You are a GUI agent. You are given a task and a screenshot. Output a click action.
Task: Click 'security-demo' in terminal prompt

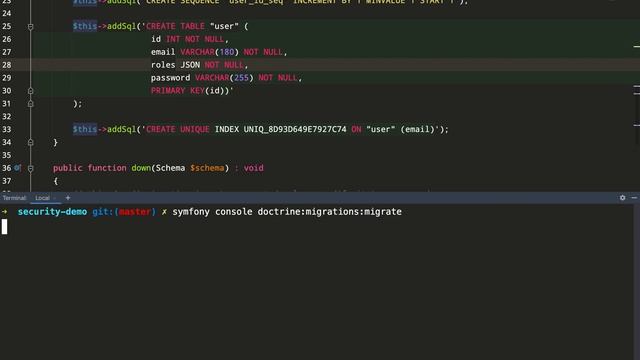pos(52,212)
